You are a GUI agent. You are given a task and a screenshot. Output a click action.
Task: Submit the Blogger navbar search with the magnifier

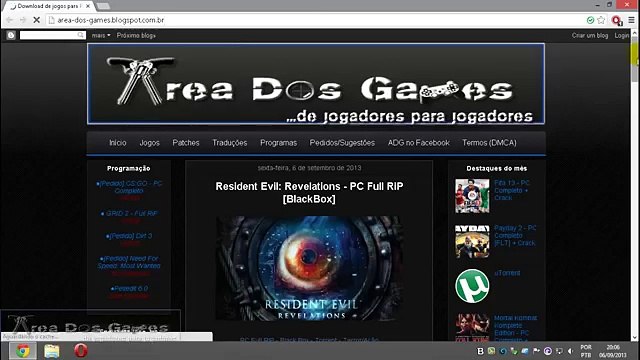(81, 36)
